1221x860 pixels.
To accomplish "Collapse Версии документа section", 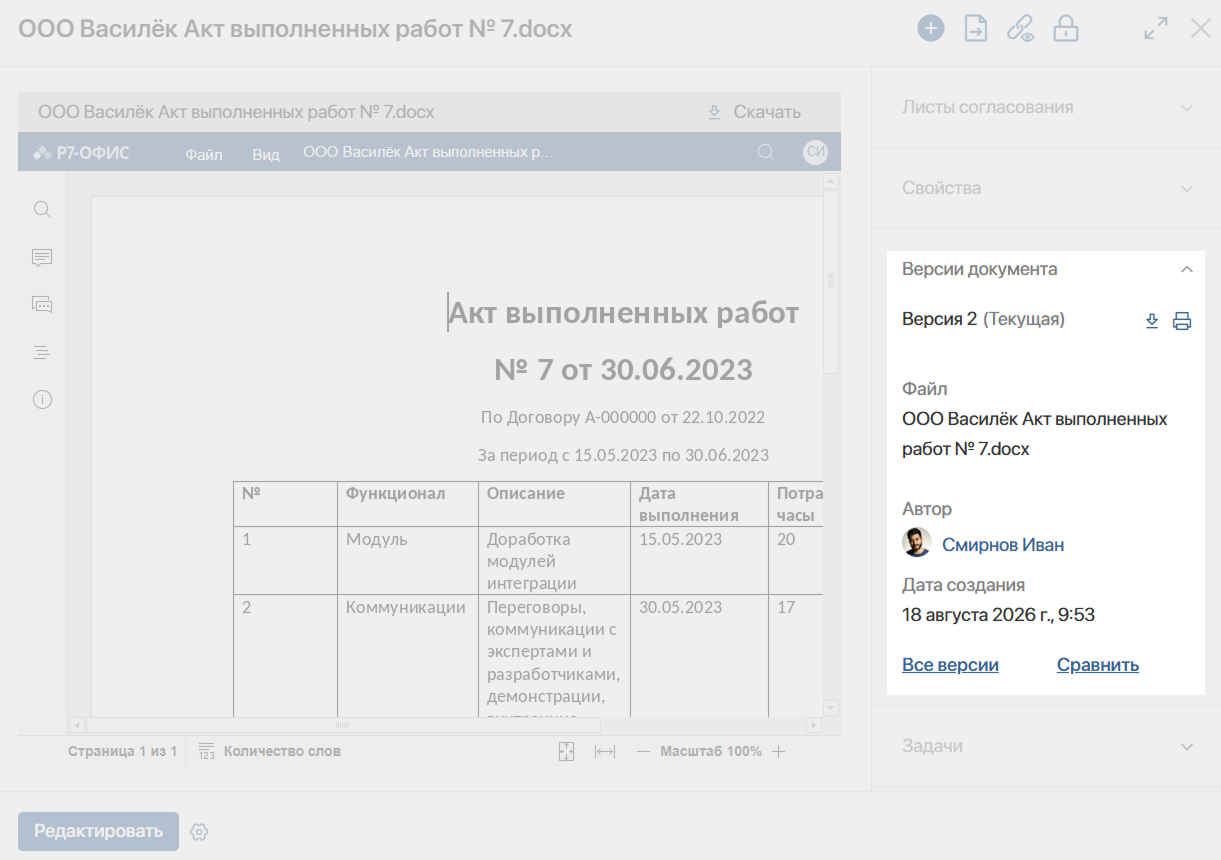I will pyautogui.click(x=1047, y=269).
